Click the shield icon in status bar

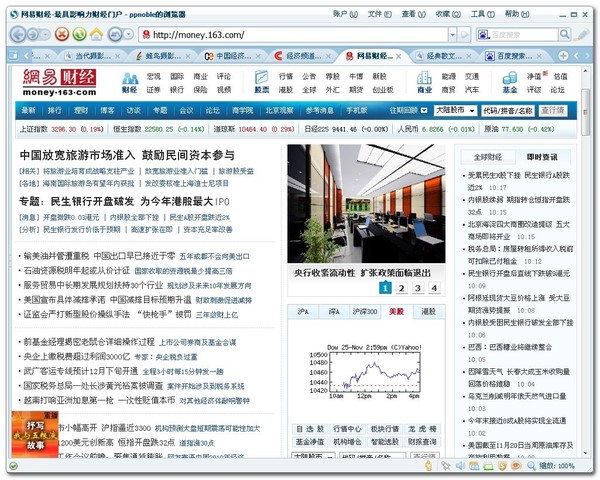click(502, 466)
